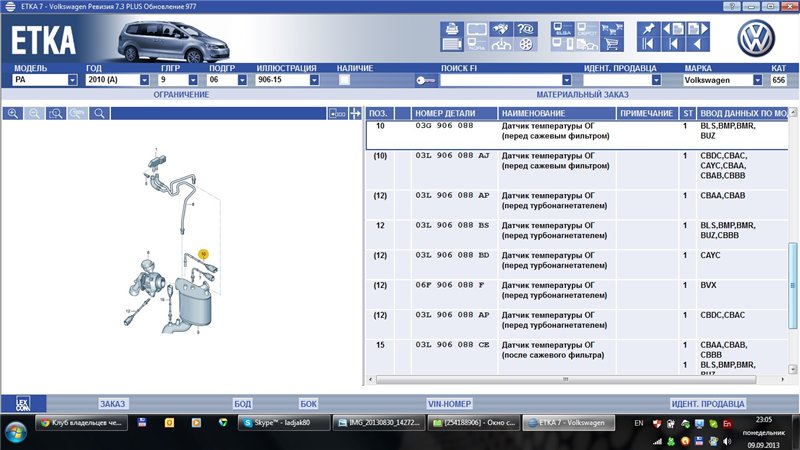This screenshot has height=450, width=800.
Task: Click the plain left arrow back icon
Action: coord(698,44)
